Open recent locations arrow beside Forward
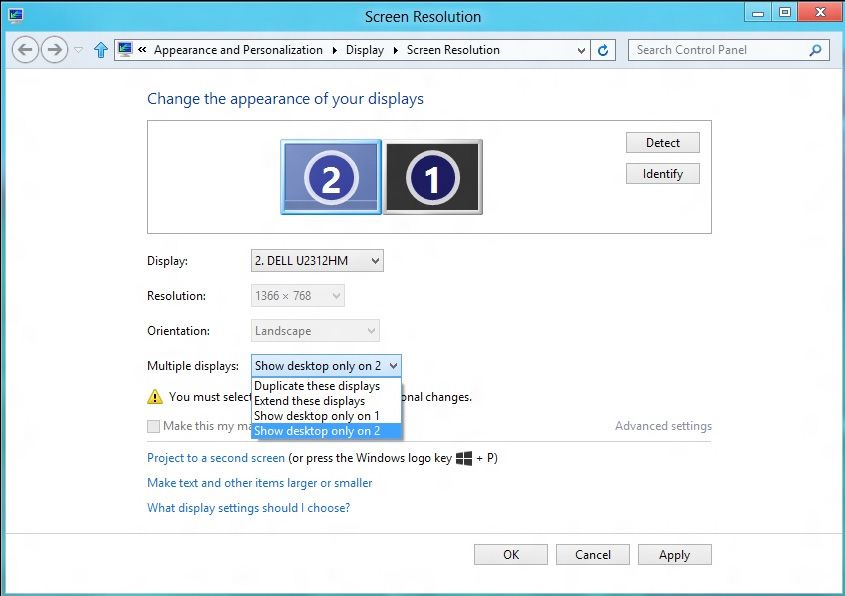Viewport: 845px width, 596px height. [79, 50]
